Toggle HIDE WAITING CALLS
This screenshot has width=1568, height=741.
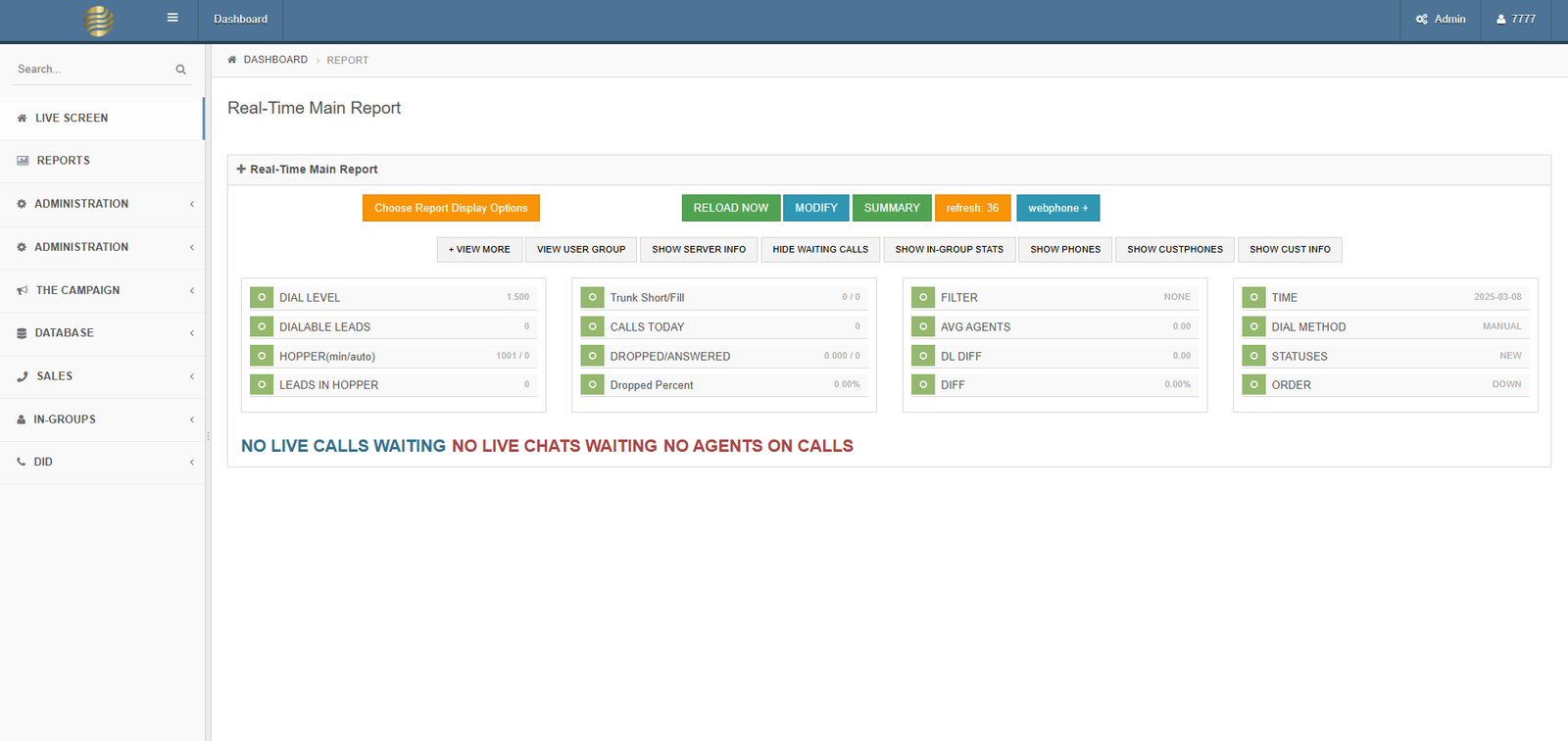[x=820, y=249]
